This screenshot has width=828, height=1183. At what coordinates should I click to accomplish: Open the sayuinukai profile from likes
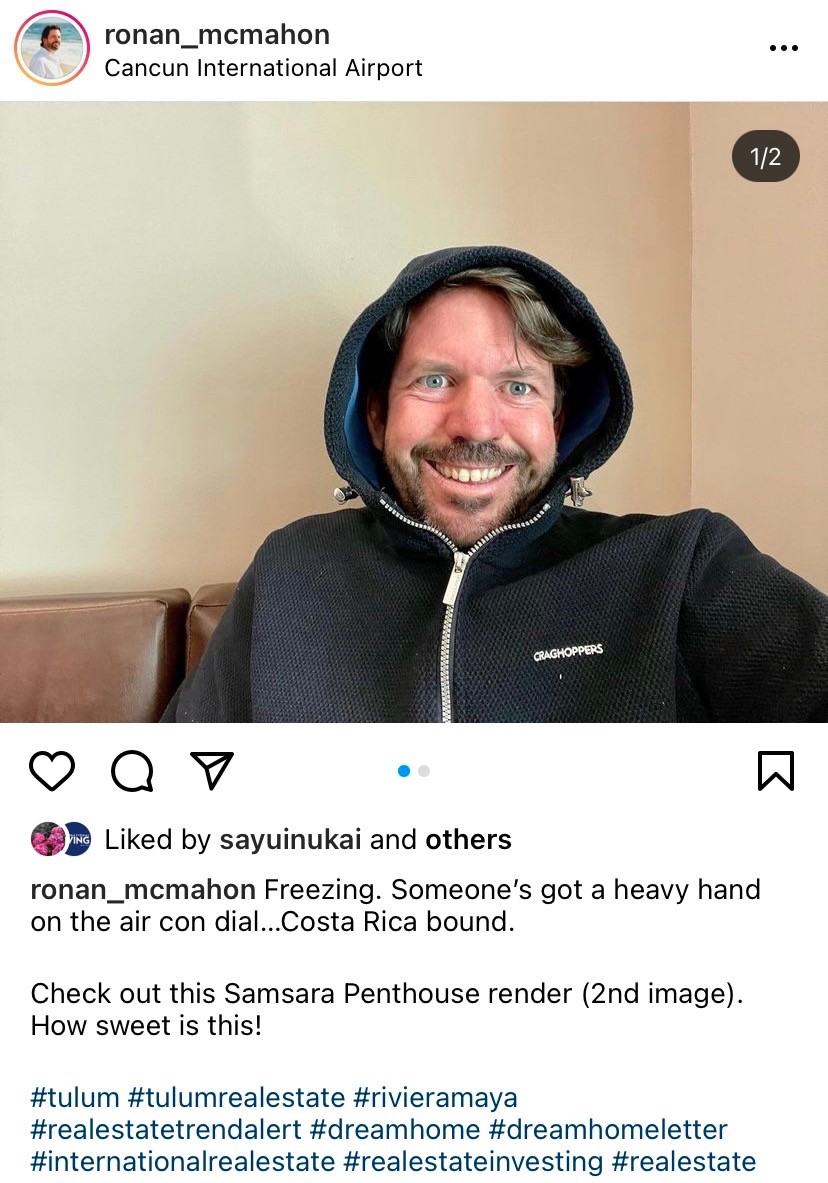pyautogui.click(x=290, y=840)
